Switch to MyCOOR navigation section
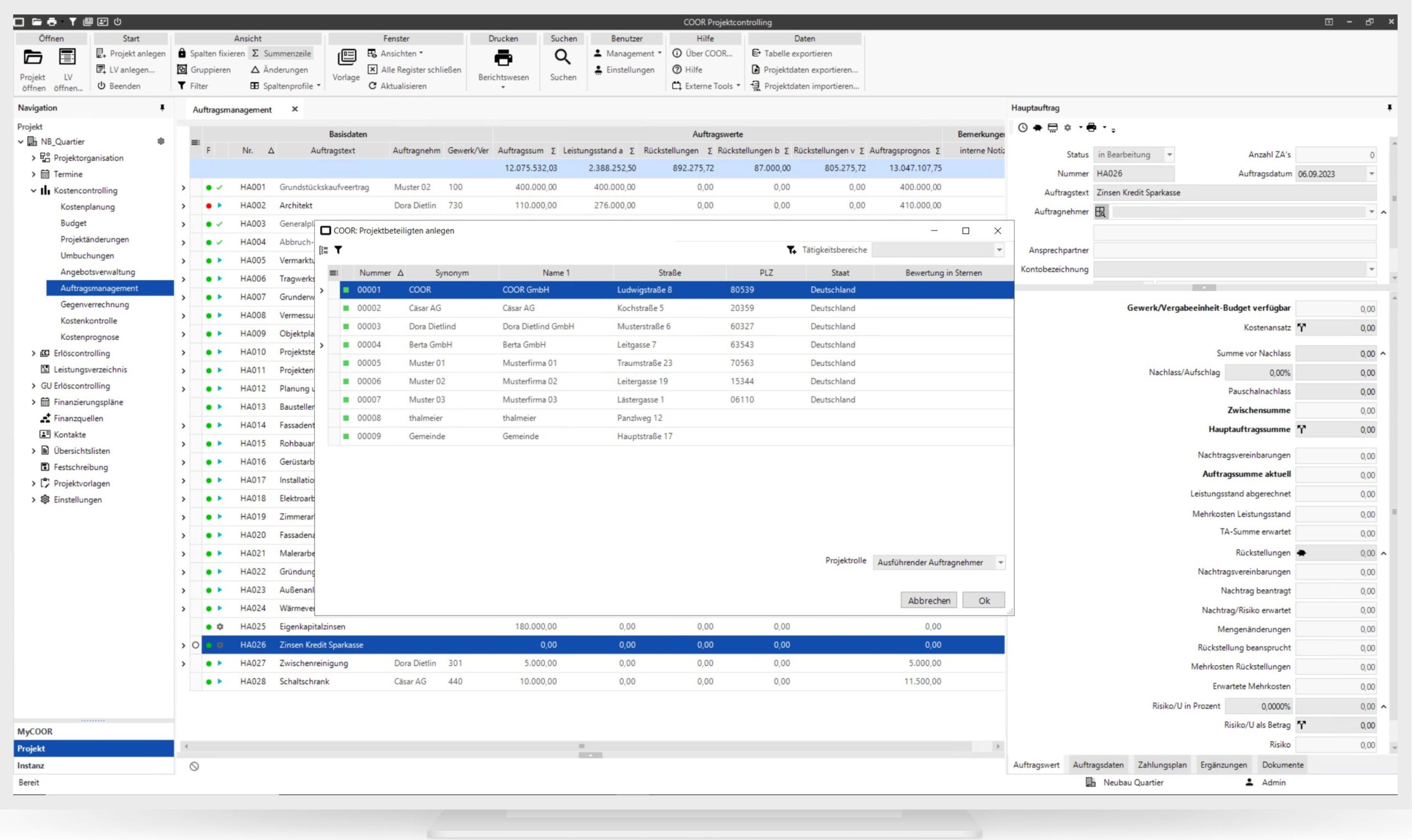The width and height of the screenshot is (1412, 840). pyautogui.click(x=94, y=731)
